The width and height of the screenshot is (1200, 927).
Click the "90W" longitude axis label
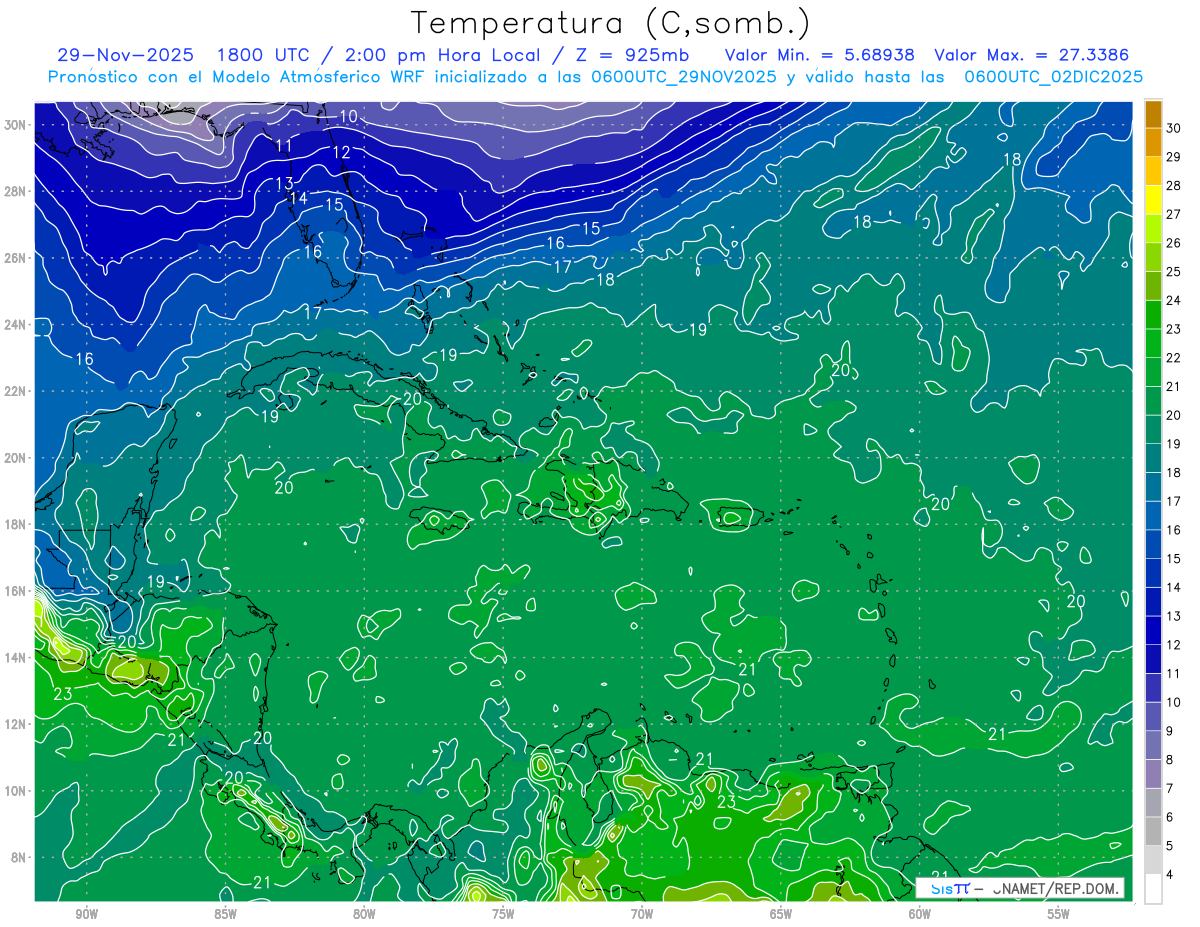tap(86, 914)
